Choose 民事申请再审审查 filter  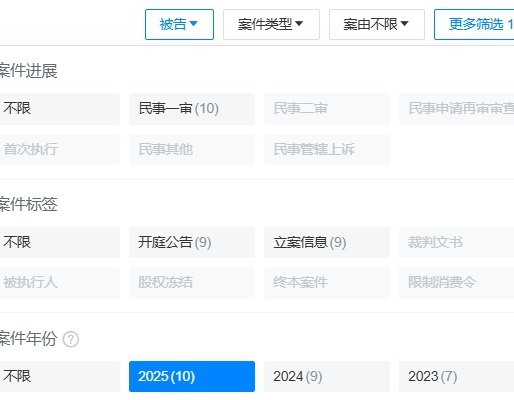point(456,109)
